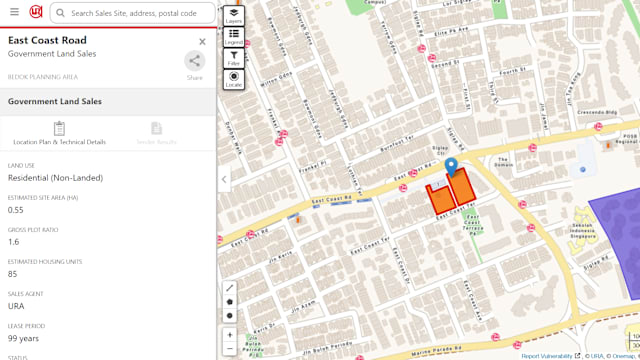Open Location Plan & Technical Details tab
Viewport: 640px width, 360px height.
pyautogui.click(x=60, y=133)
